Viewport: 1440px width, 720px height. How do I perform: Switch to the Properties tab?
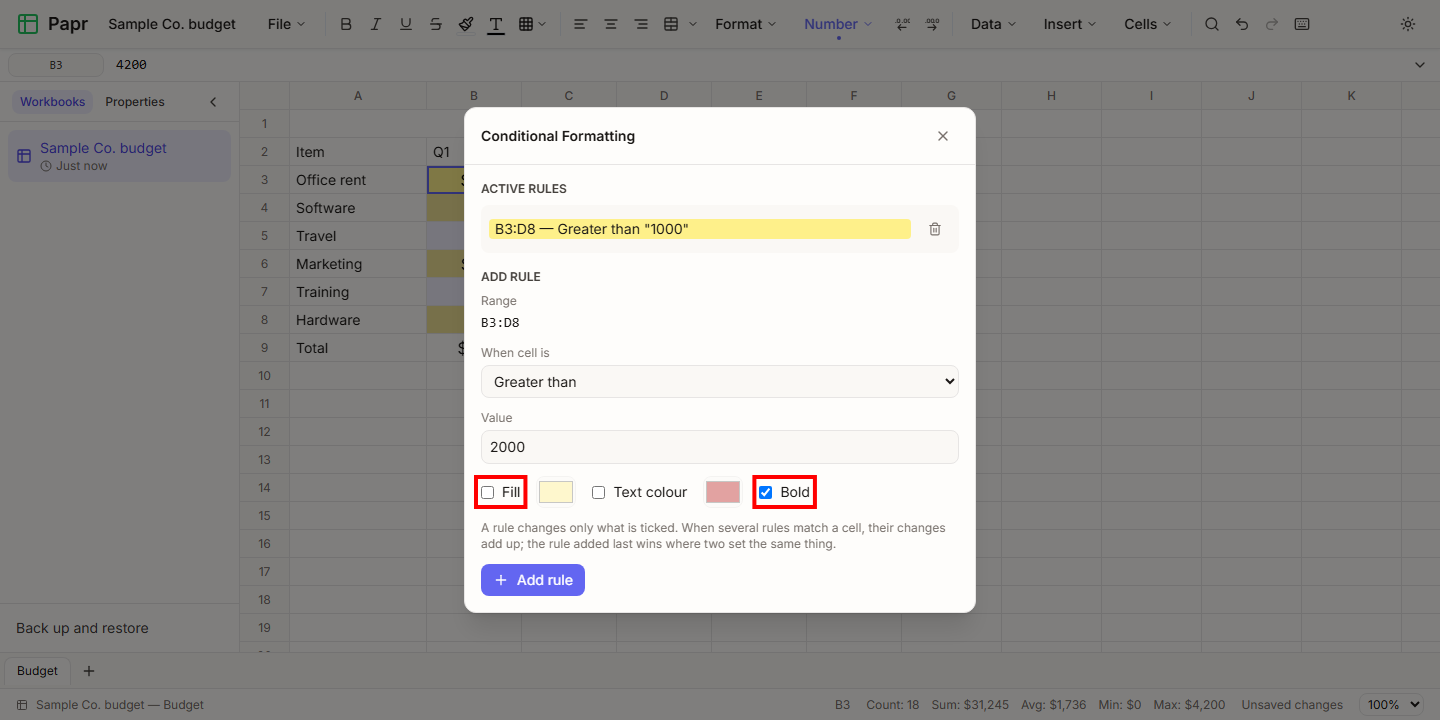135,102
